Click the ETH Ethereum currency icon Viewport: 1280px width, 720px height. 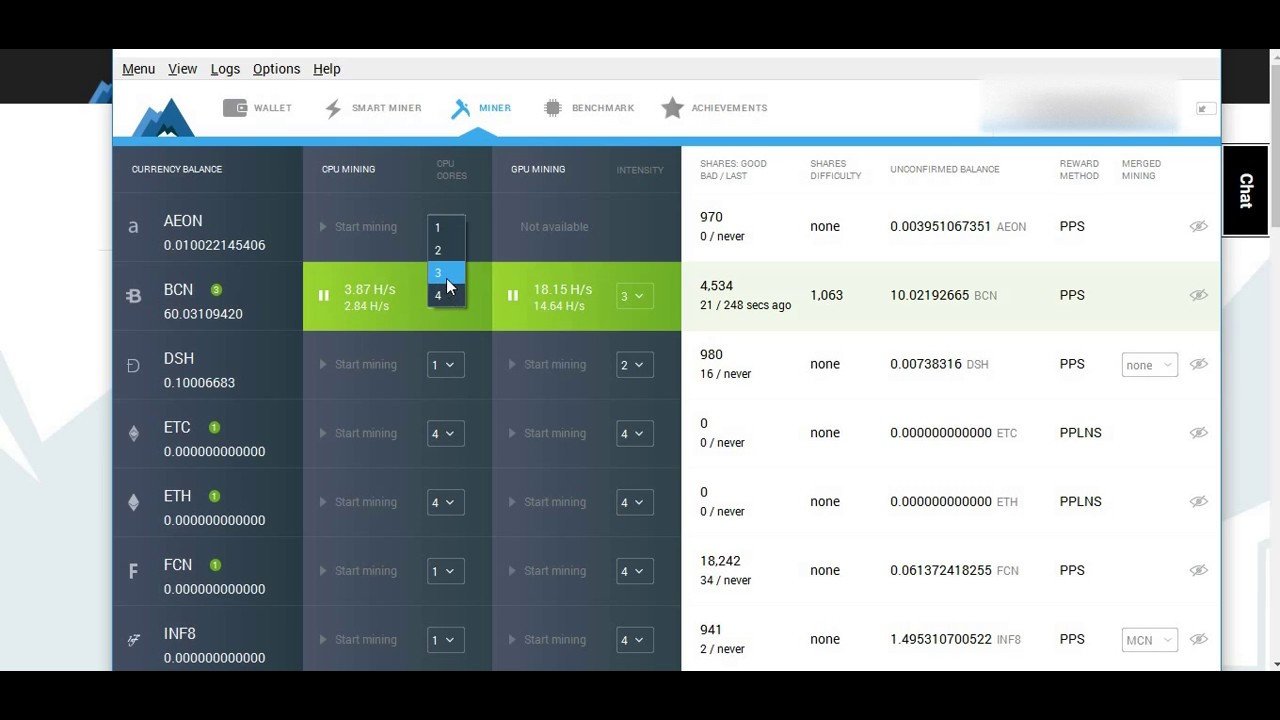coord(133,501)
